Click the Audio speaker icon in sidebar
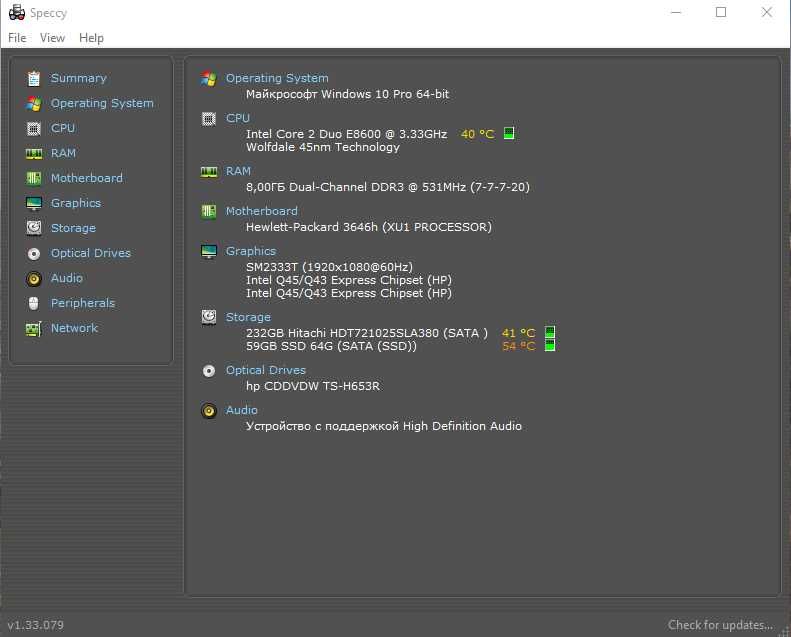 [x=34, y=278]
